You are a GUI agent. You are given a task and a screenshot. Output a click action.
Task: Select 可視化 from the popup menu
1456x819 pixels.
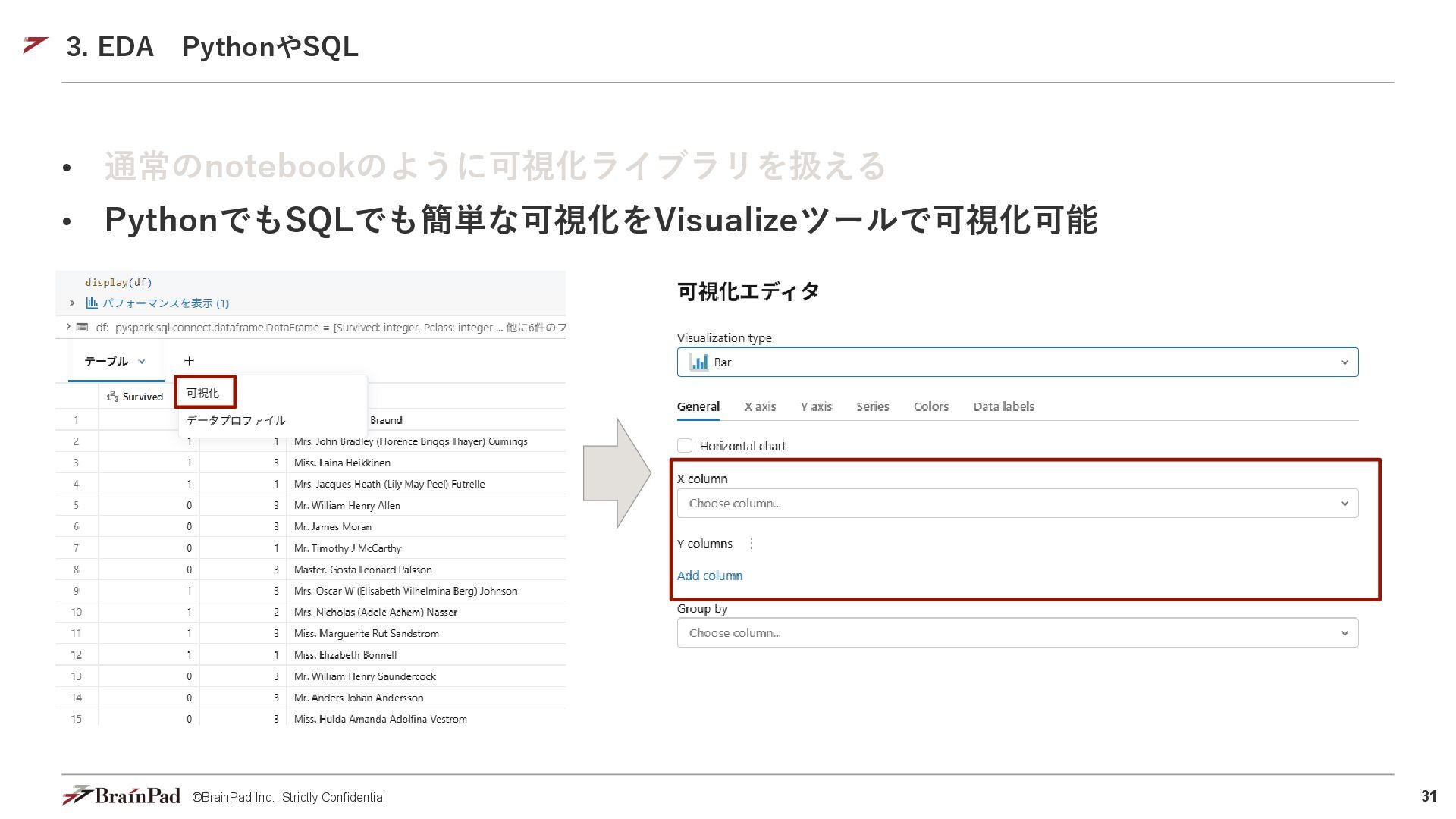[x=203, y=393]
